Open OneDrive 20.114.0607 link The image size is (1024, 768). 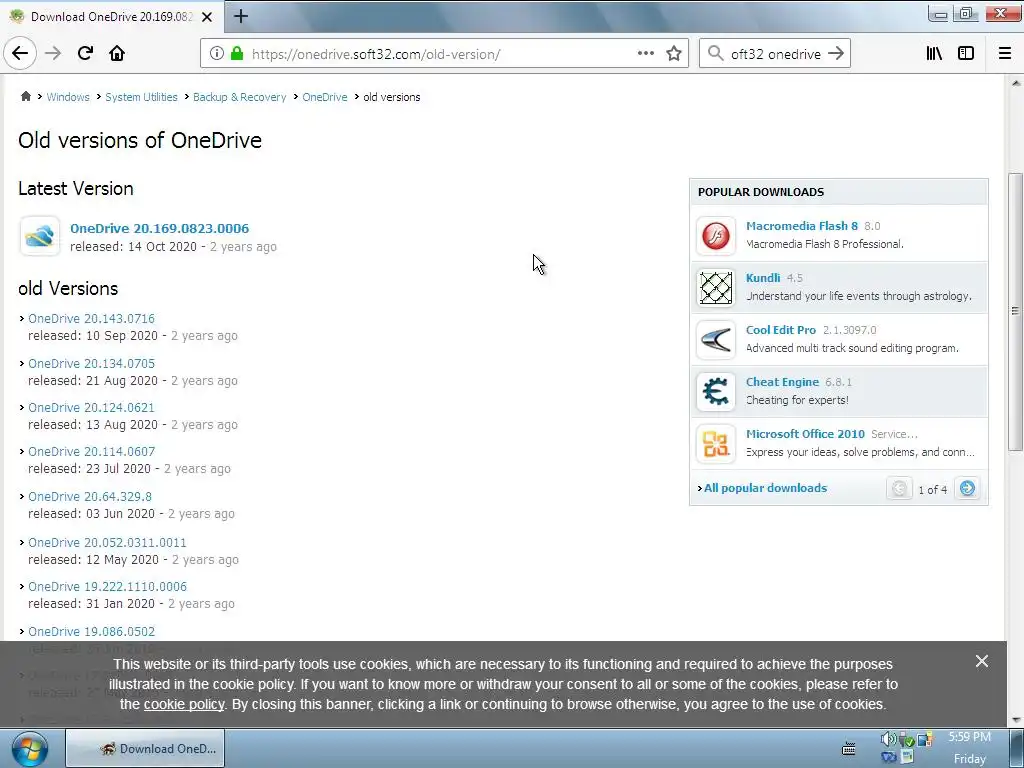pos(91,451)
